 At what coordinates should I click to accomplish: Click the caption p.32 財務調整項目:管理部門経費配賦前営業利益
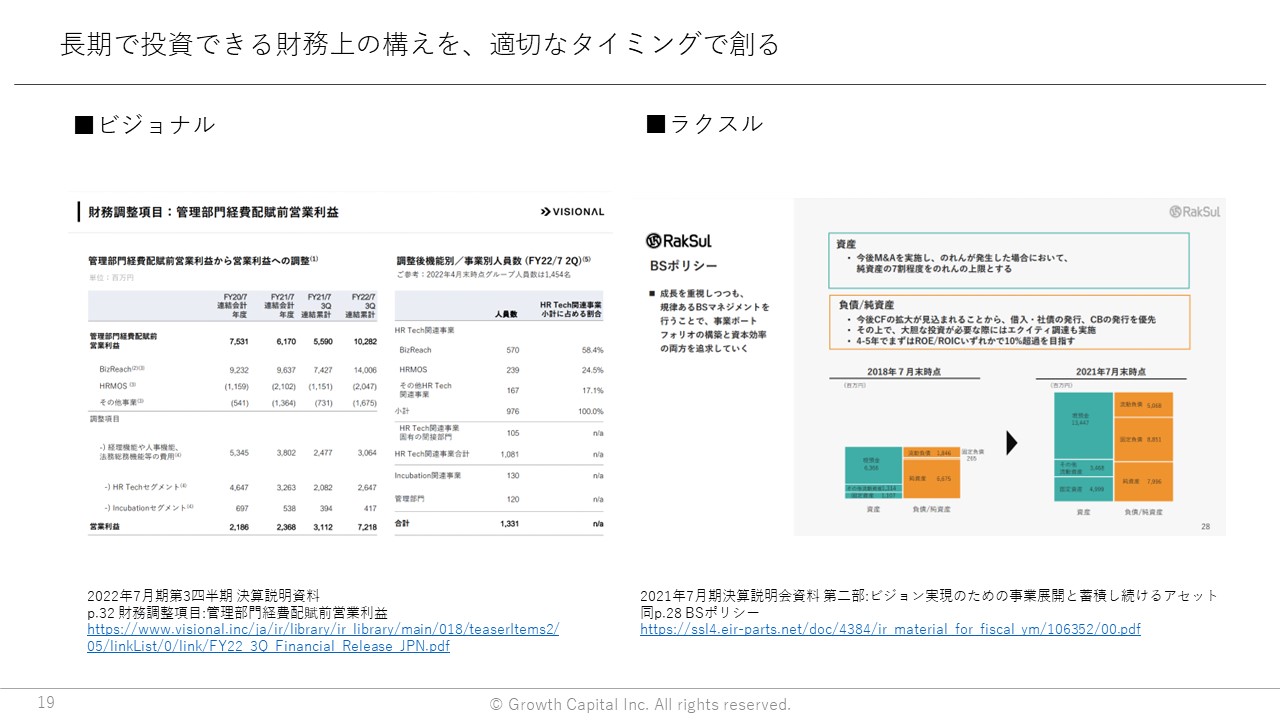click(x=237, y=613)
